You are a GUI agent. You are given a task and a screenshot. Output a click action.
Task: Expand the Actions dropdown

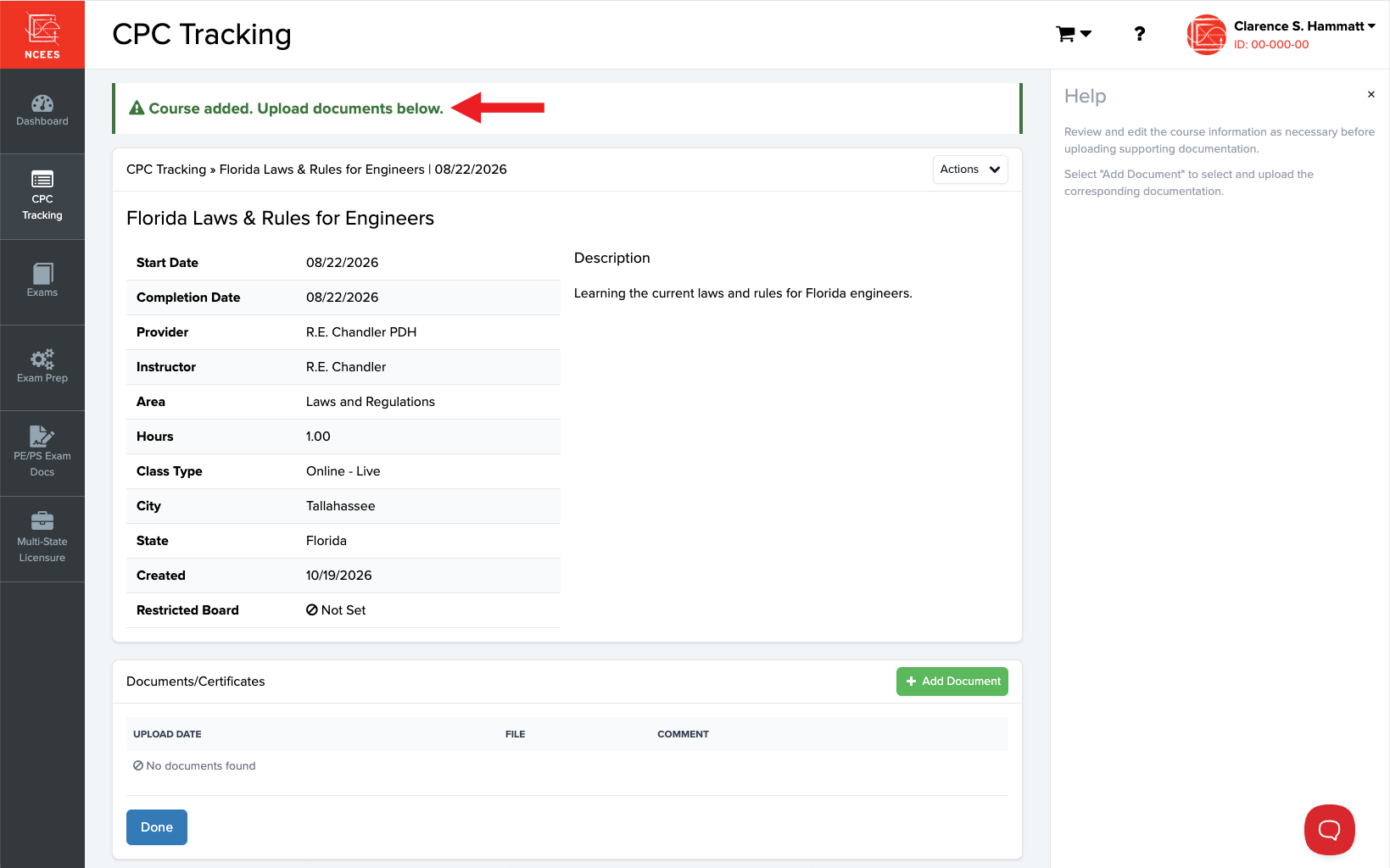point(970,170)
